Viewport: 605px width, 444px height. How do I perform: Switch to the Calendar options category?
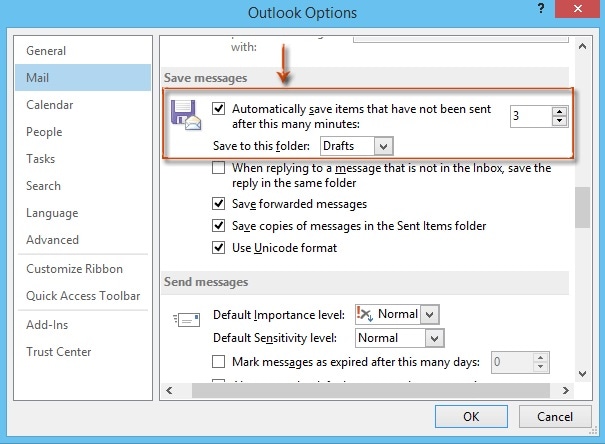52,104
